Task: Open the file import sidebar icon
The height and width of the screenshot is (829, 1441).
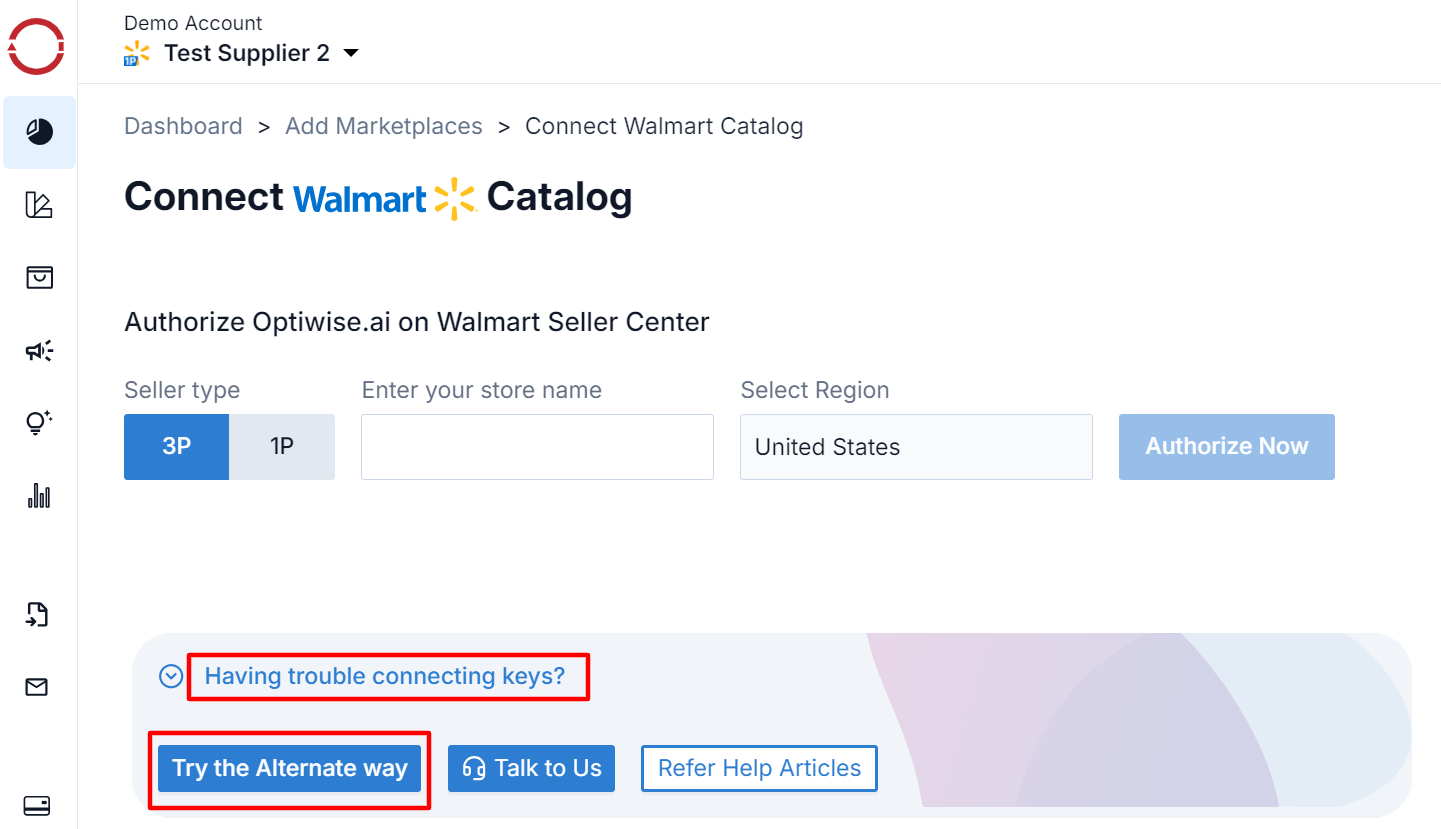Action: (x=37, y=614)
